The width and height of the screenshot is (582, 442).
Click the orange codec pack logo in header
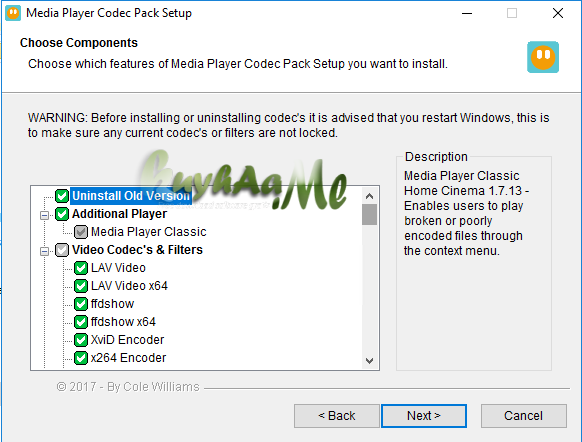click(543, 57)
